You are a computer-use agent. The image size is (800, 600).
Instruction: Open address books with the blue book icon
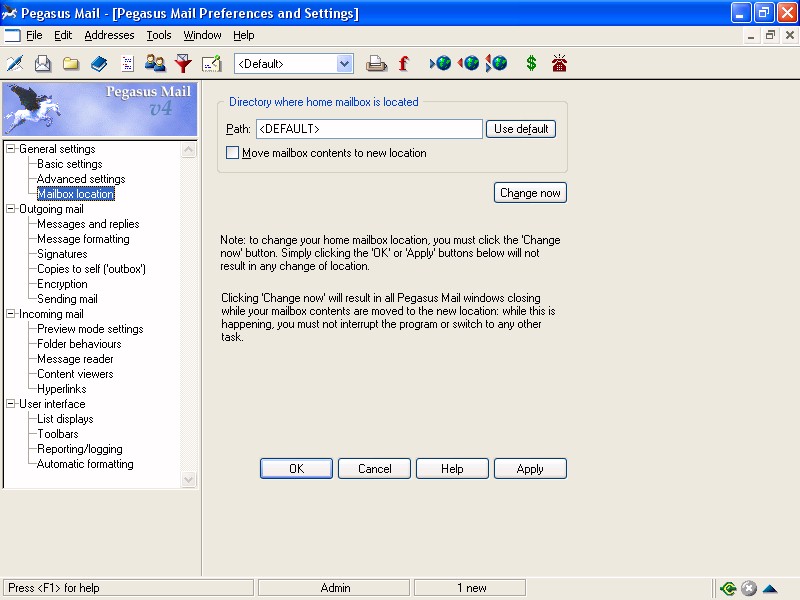99,63
